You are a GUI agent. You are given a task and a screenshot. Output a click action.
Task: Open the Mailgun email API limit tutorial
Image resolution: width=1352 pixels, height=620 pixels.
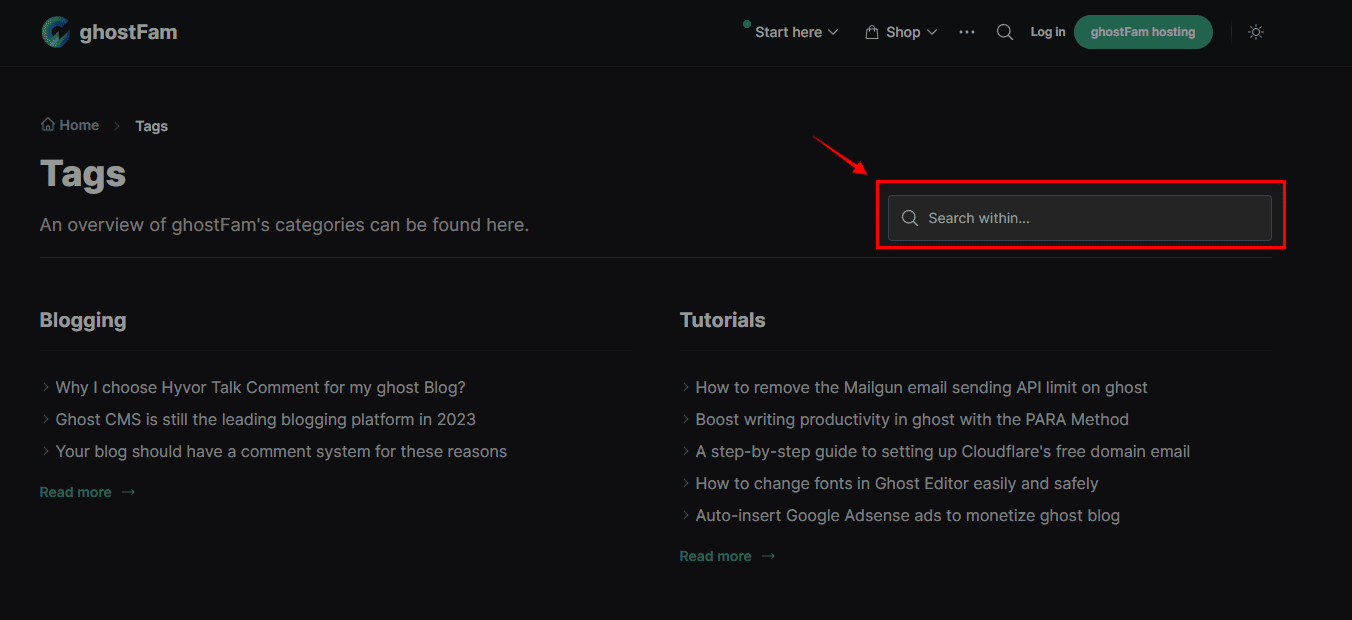920,387
